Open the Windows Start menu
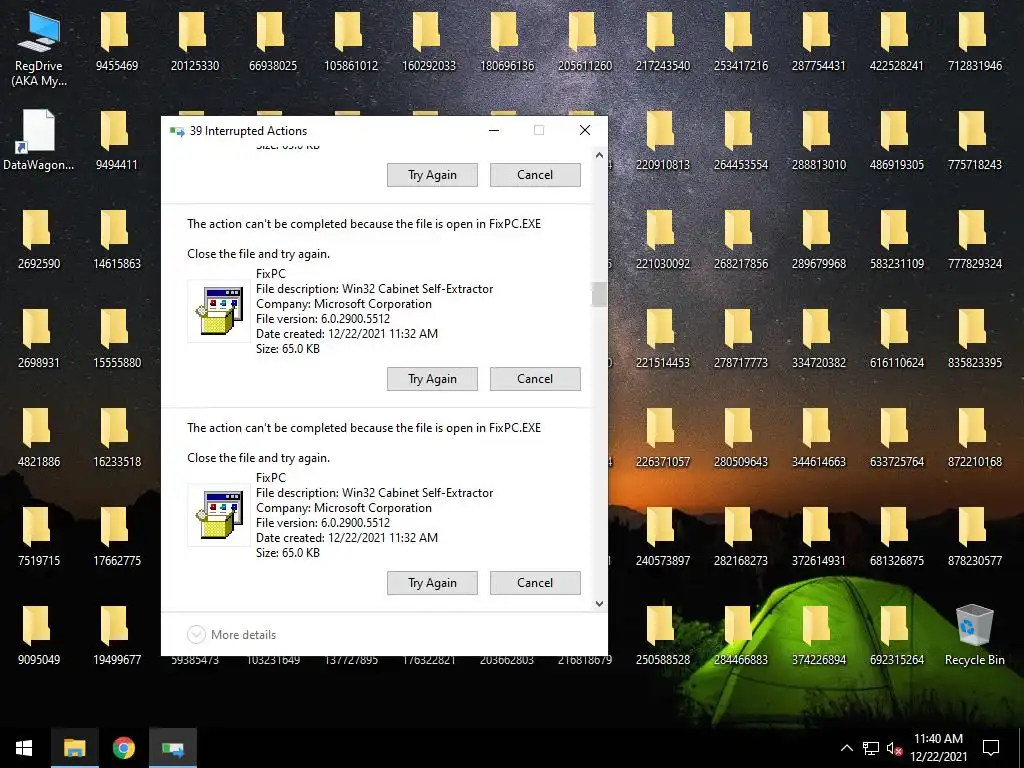Image resolution: width=1024 pixels, height=768 pixels. click(24, 748)
